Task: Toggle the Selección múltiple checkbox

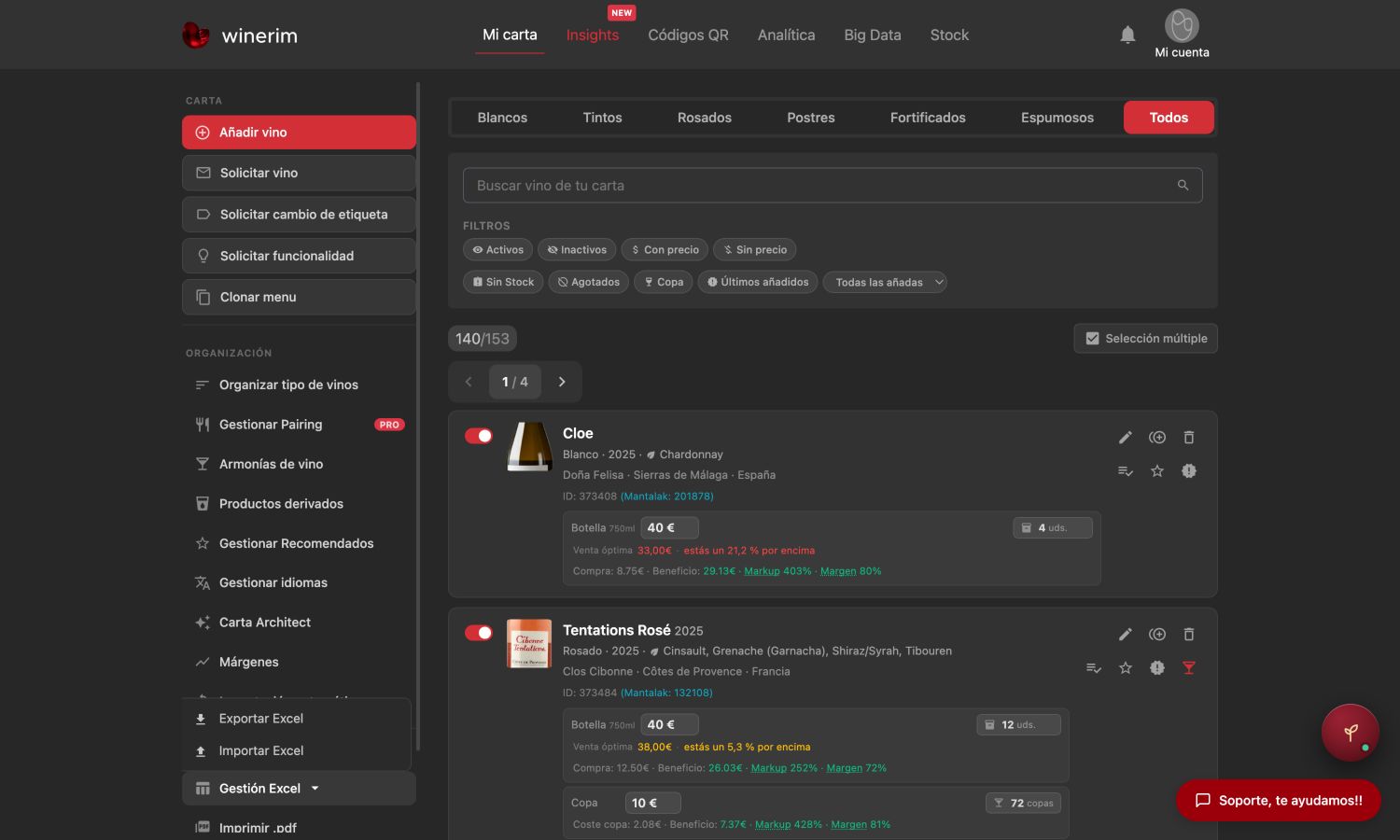Action: click(x=1093, y=339)
